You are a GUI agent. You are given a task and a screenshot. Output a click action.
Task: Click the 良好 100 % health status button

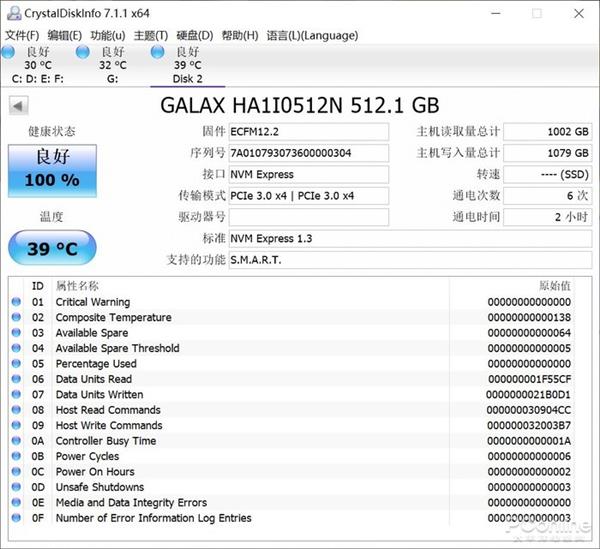tap(52, 171)
